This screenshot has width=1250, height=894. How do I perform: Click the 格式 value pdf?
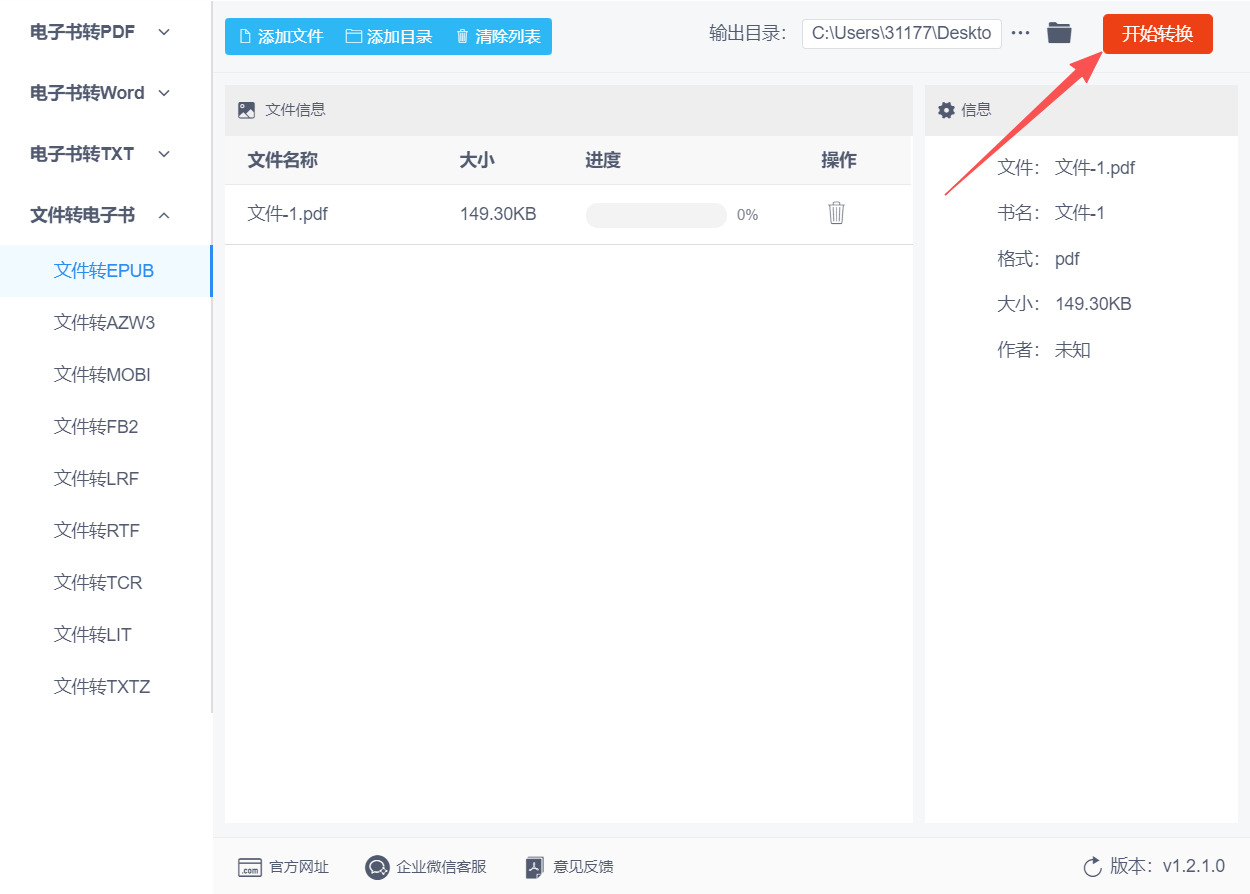click(1067, 259)
